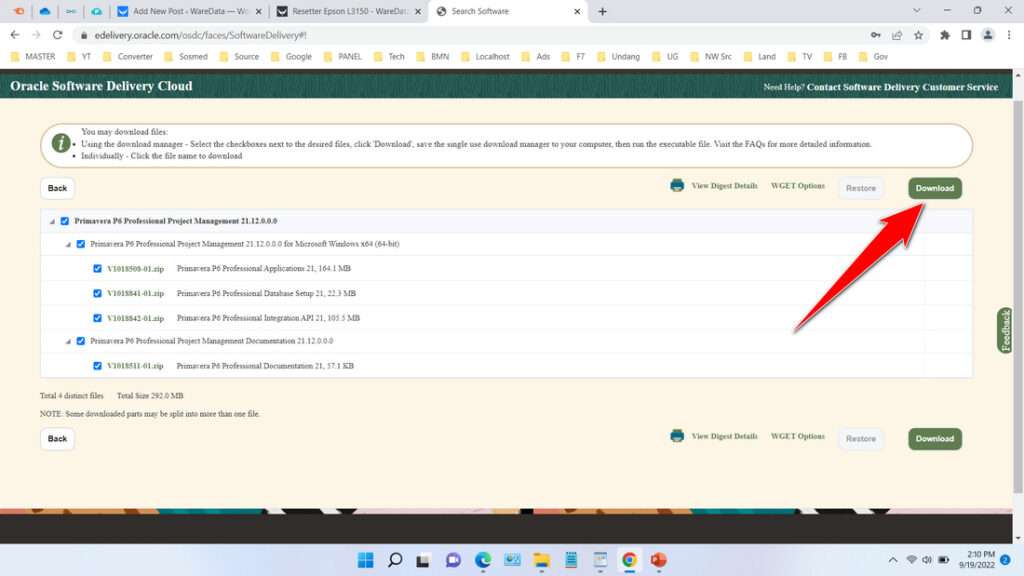Collapse the Project Management Documentation group
This screenshot has width=1024, height=576.
point(68,342)
